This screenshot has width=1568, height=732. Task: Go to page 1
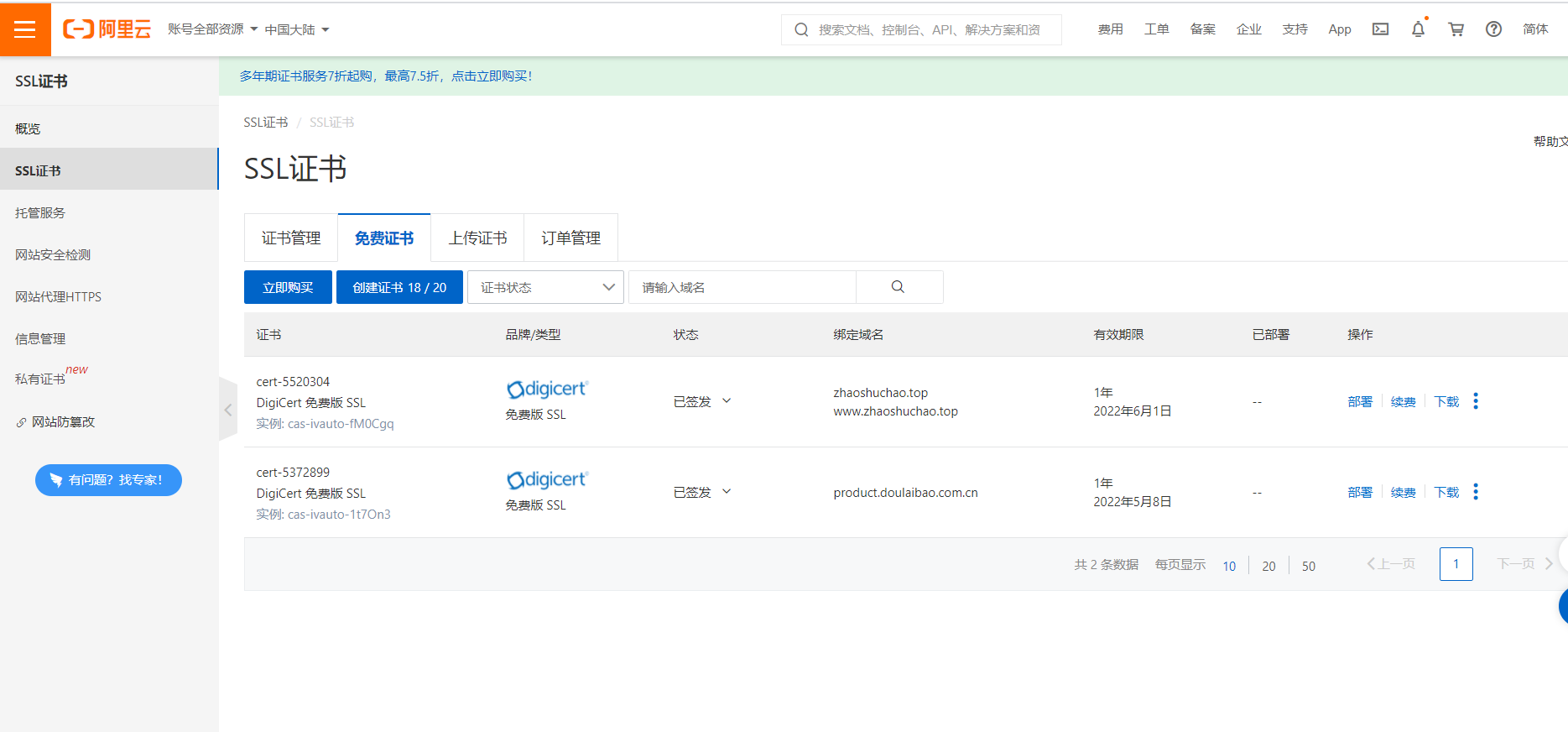1456,564
